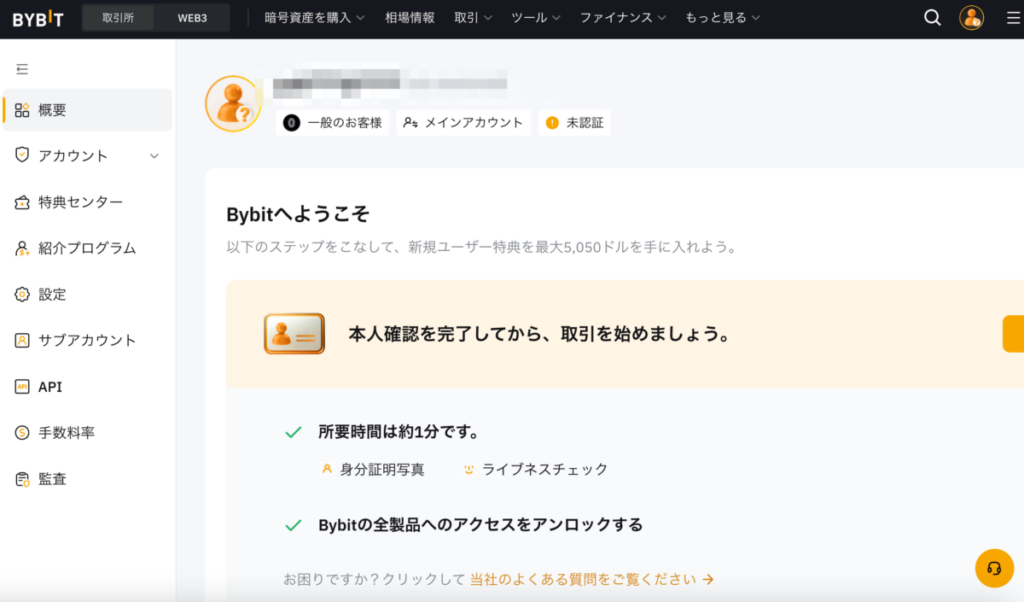Open the profile avatar in top bar
Viewport: 1024px width, 602px height.
[x=971, y=18]
